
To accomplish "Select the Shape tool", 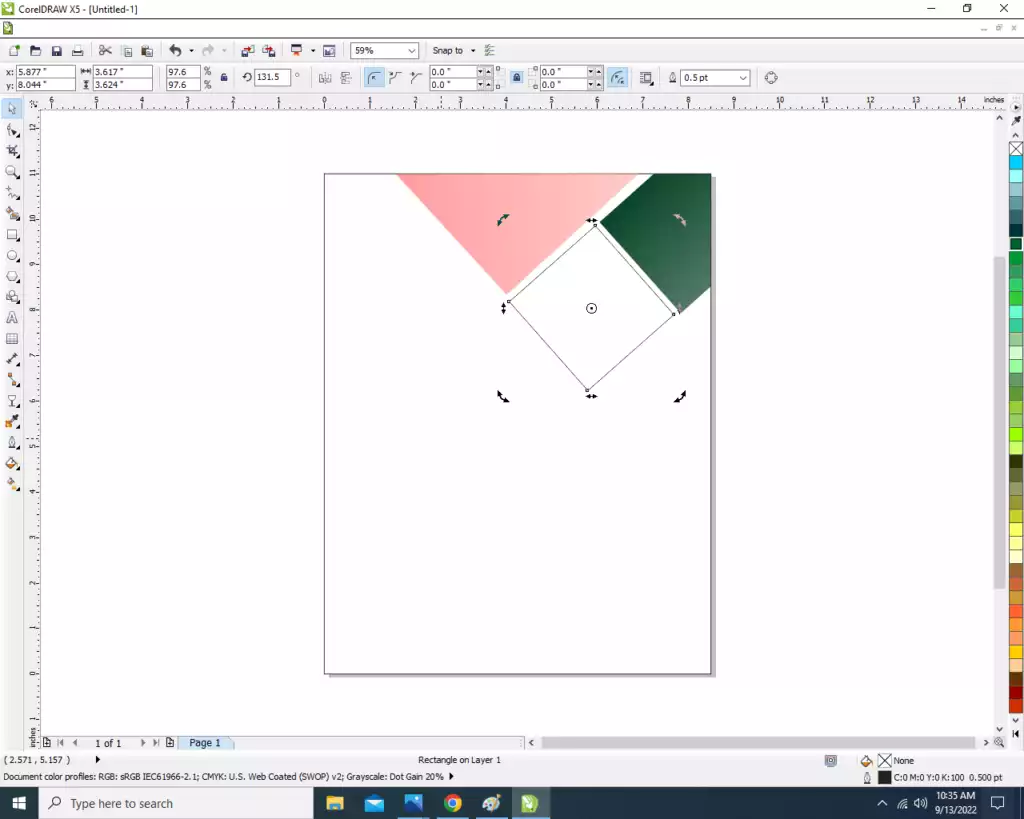I will (12, 131).
